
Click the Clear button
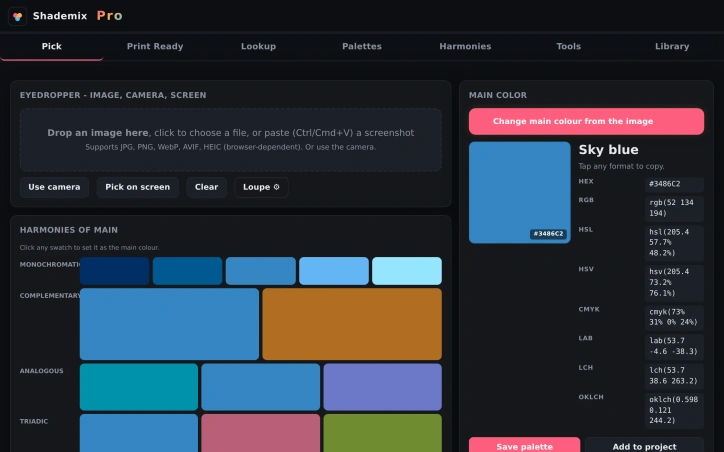(206, 187)
